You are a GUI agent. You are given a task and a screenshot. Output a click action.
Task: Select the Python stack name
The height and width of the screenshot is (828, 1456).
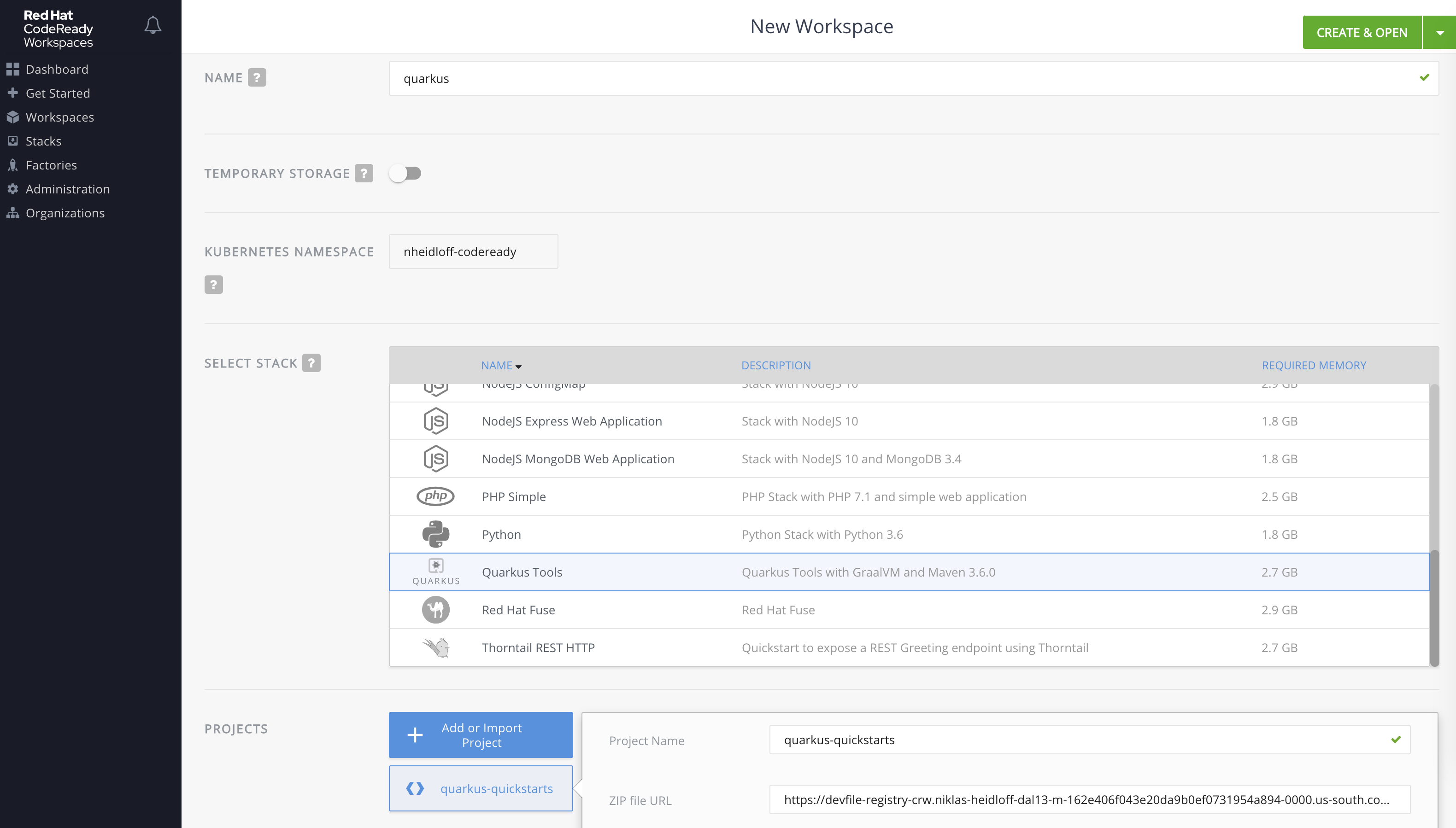tap(501, 535)
